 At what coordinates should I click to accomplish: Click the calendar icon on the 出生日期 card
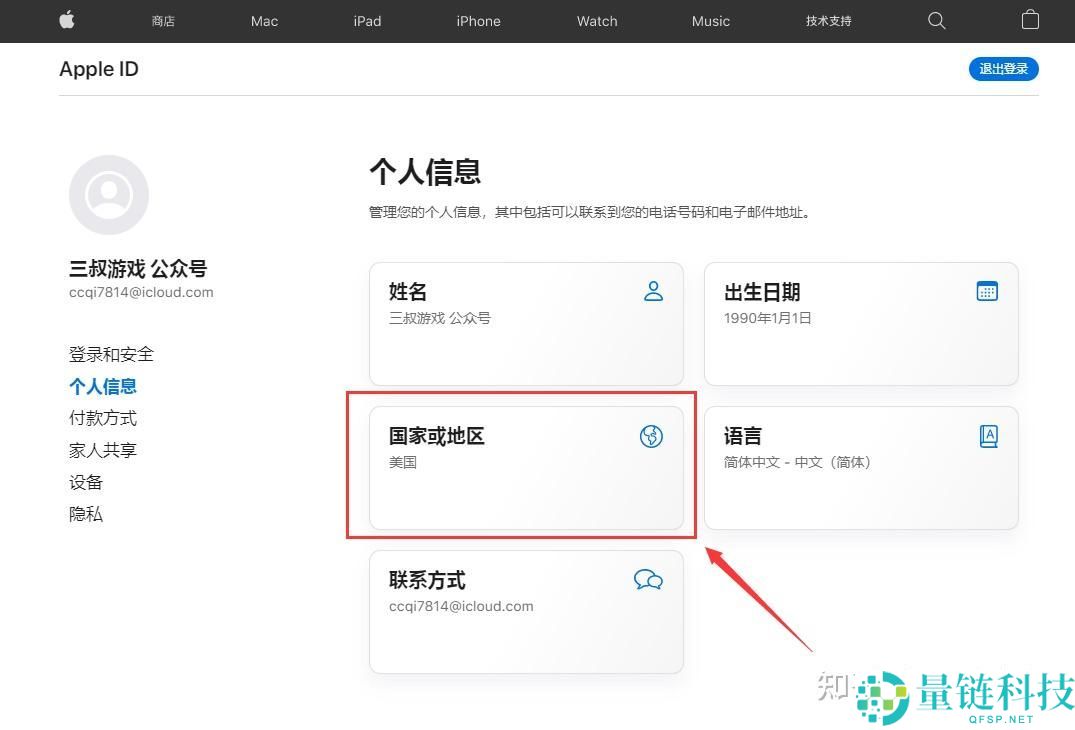coord(987,291)
